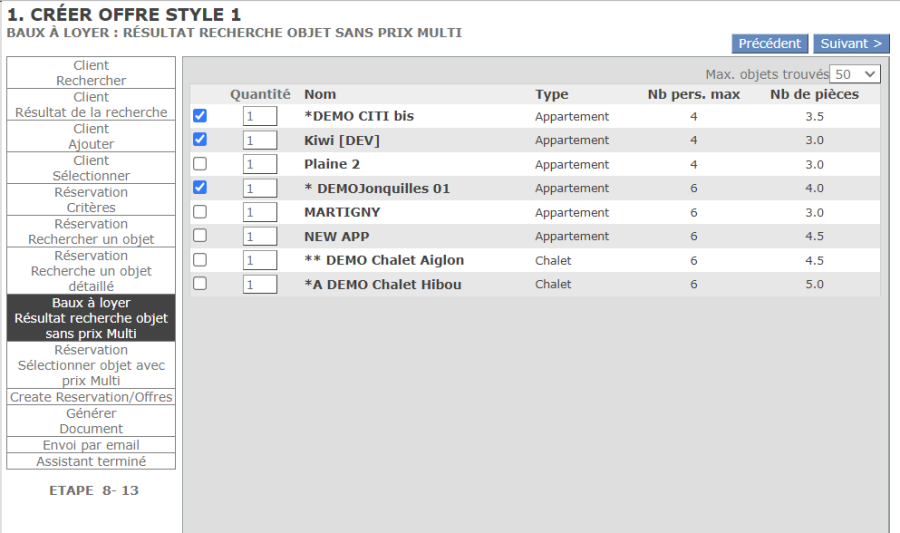Deselect the * DEMOJonquilles 01 checkbox
Screen dimensions: 900x533
coord(200,188)
